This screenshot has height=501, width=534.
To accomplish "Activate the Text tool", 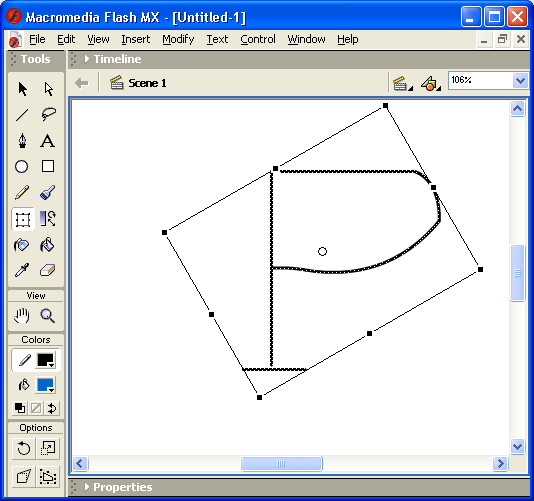I will click(48, 141).
